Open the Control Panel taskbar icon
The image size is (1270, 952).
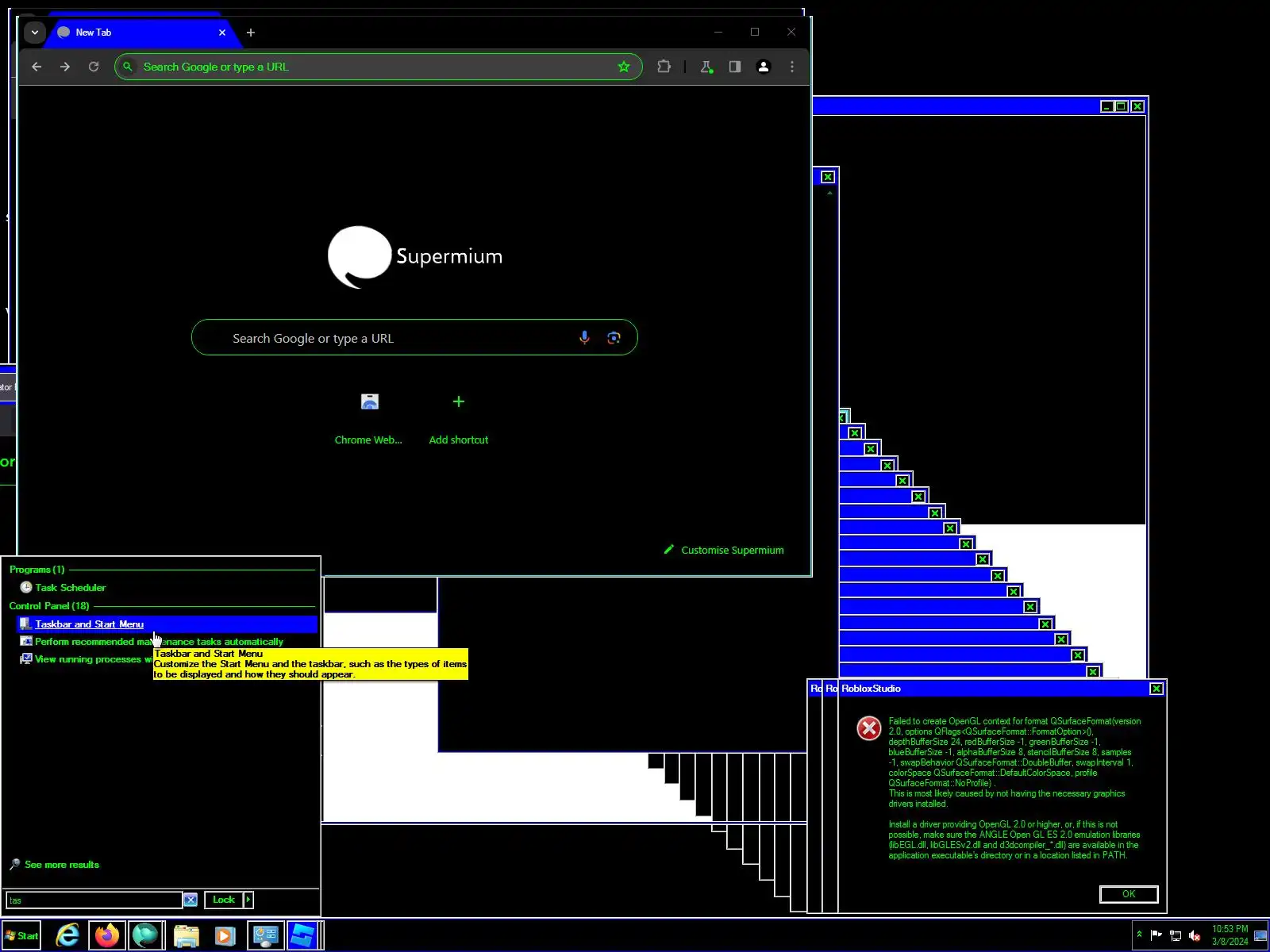(x=264, y=936)
